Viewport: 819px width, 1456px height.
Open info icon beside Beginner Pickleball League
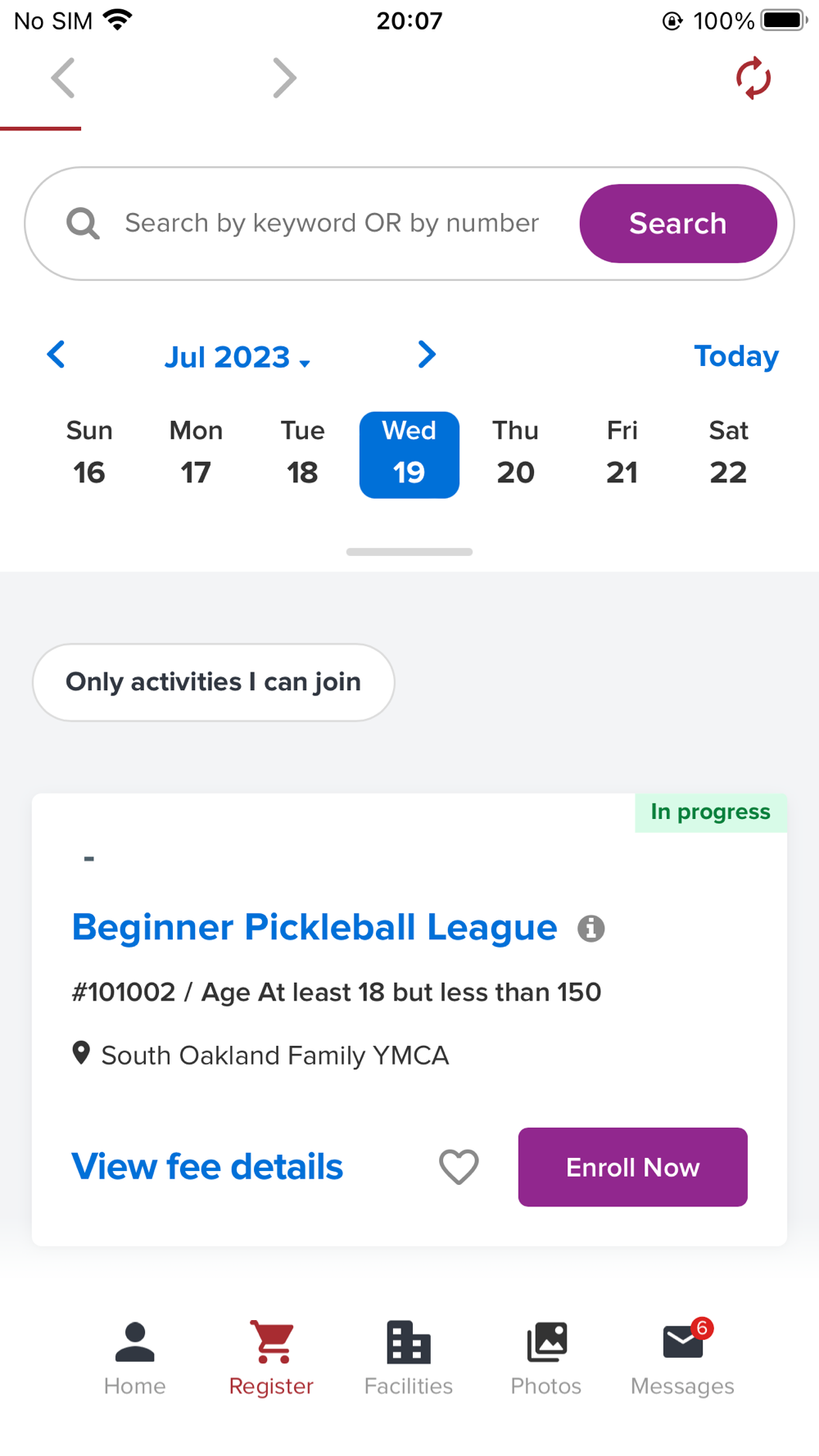pos(590,929)
